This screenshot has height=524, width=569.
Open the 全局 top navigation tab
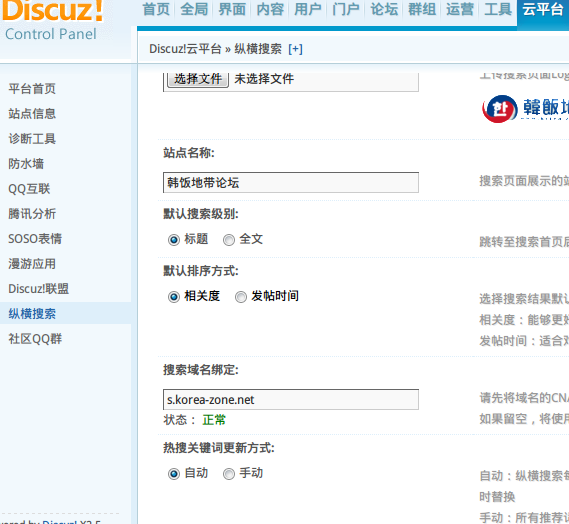(x=194, y=9)
